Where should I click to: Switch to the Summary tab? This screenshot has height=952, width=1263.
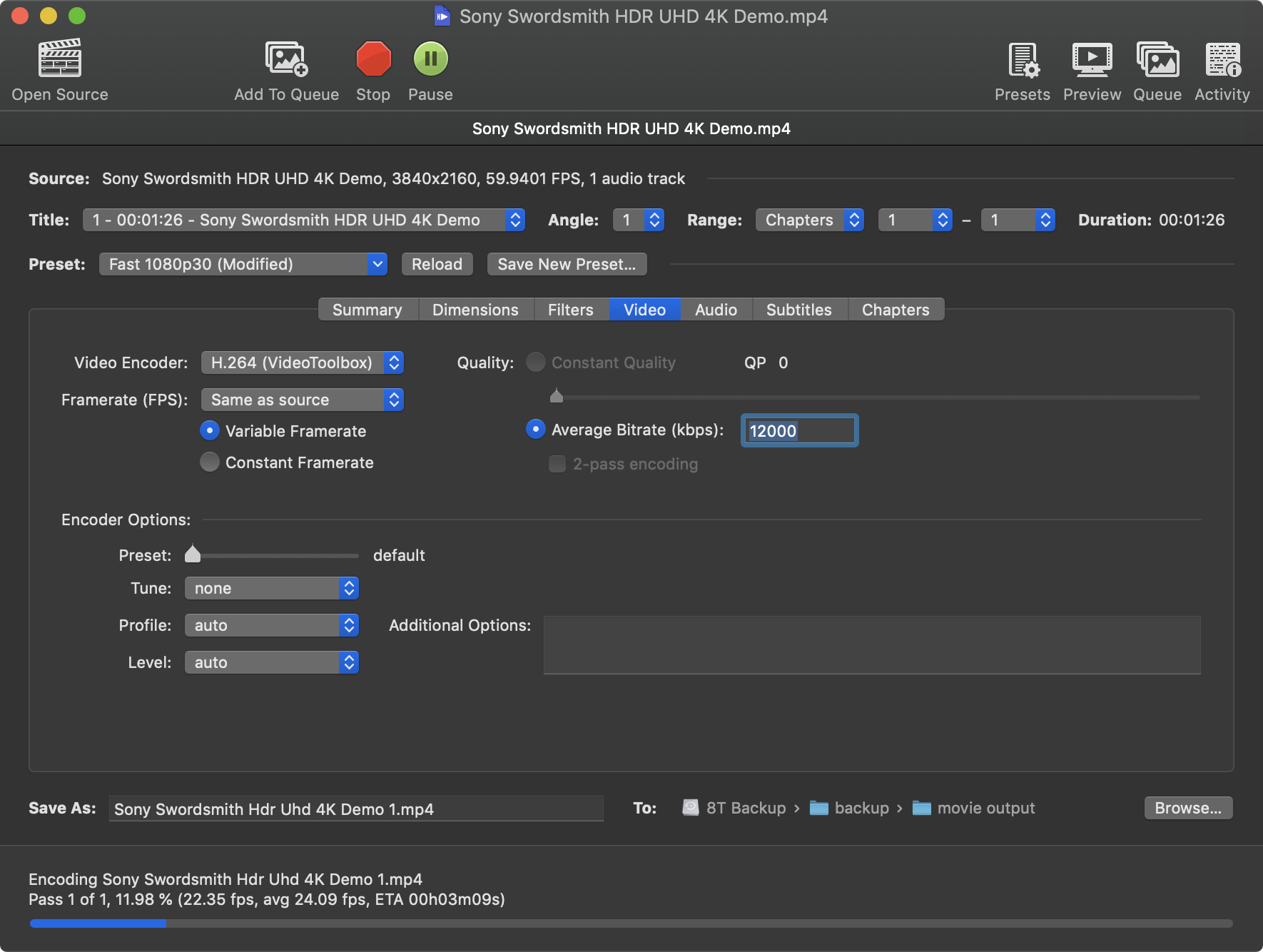(367, 310)
